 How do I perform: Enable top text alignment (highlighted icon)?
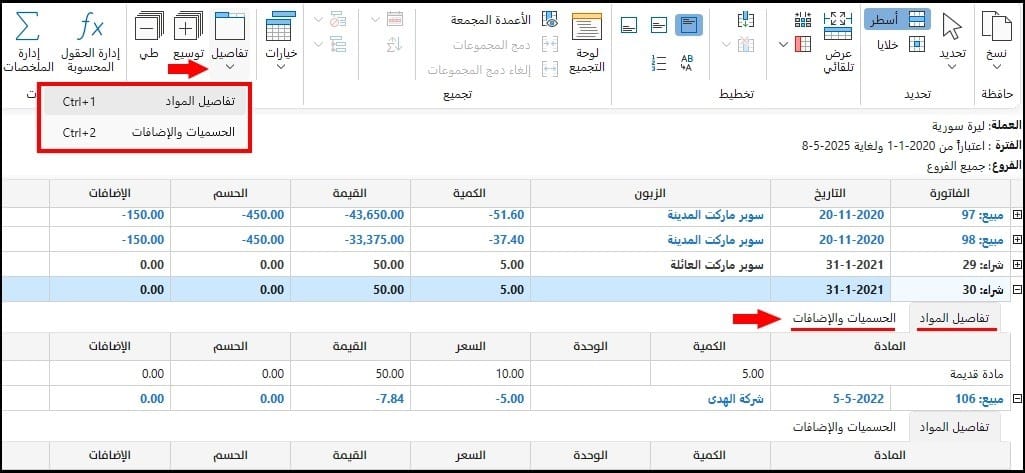click(688, 25)
